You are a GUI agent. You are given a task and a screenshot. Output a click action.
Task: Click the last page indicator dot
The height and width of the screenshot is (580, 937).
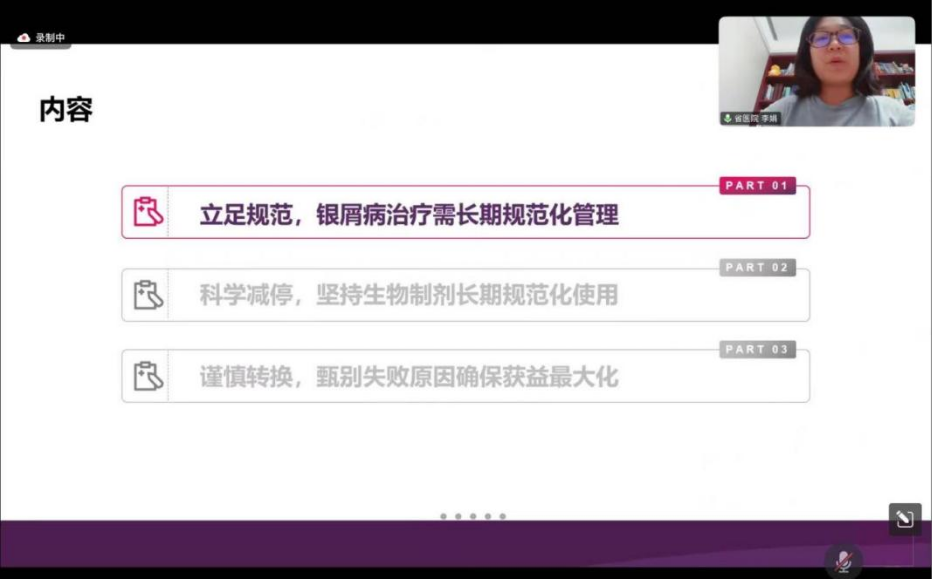pyautogui.click(x=503, y=517)
